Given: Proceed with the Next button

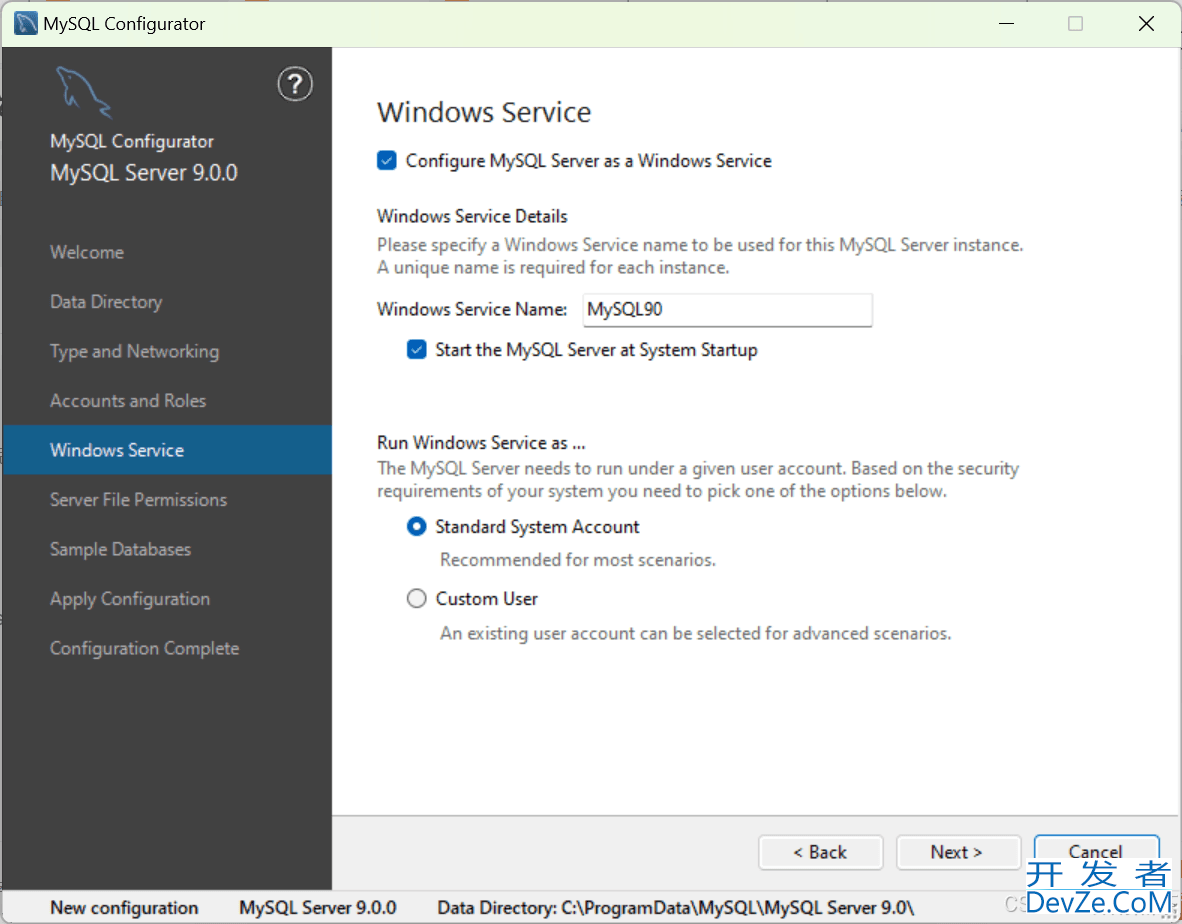Looking at the screenshot, I should coord(958,852).
